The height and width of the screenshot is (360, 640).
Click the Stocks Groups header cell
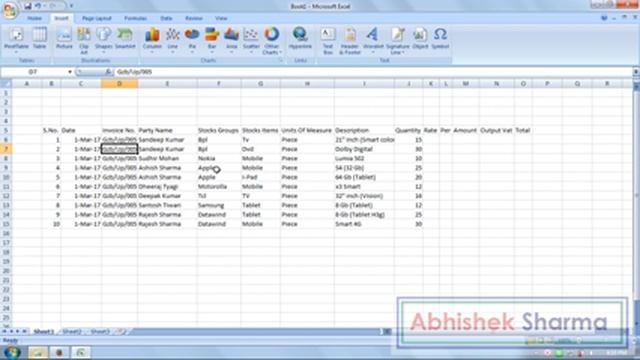[219, 130]
